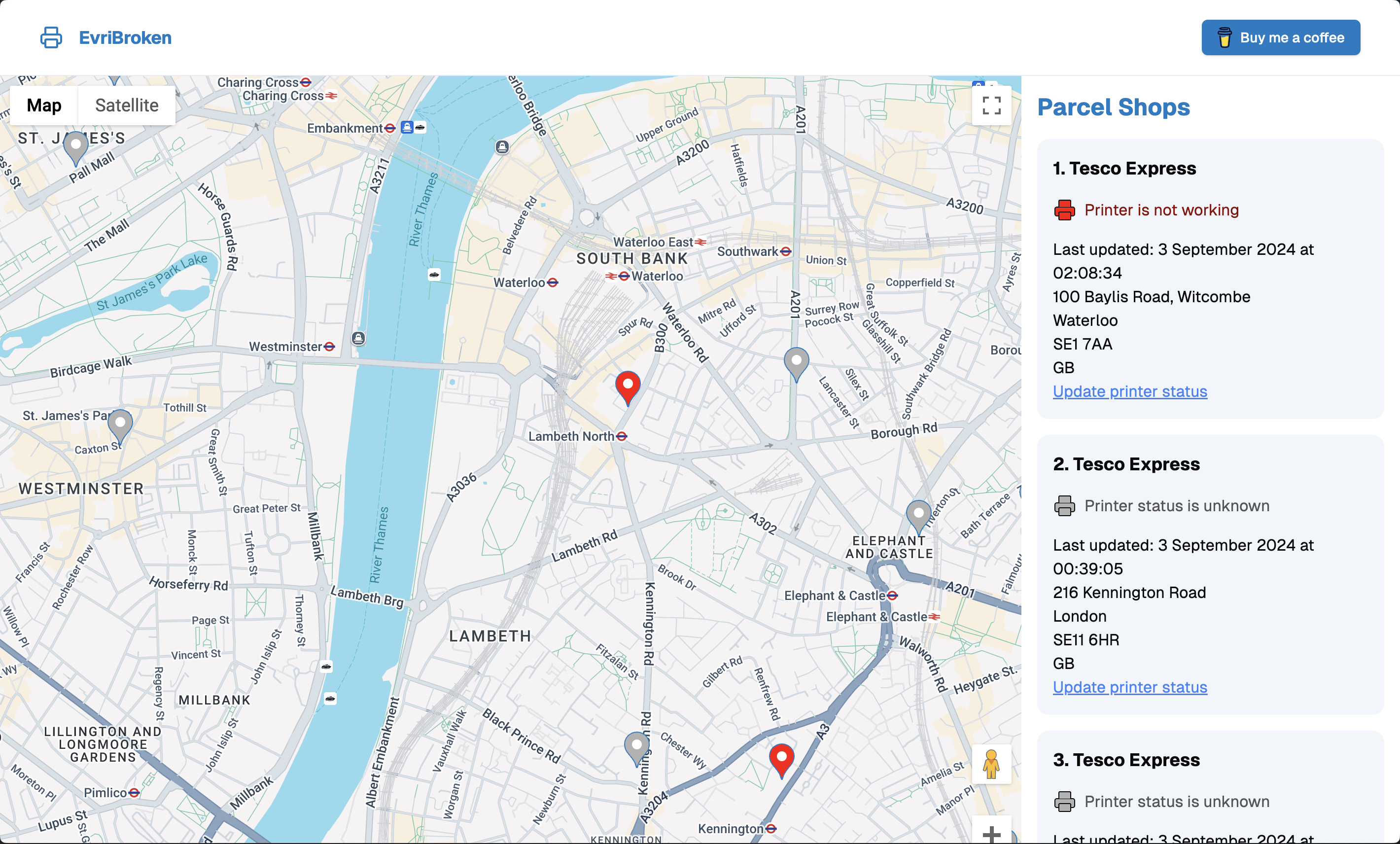Click the Westminster tube station icon
The image size is (1400, 844).
click(330, 347)
